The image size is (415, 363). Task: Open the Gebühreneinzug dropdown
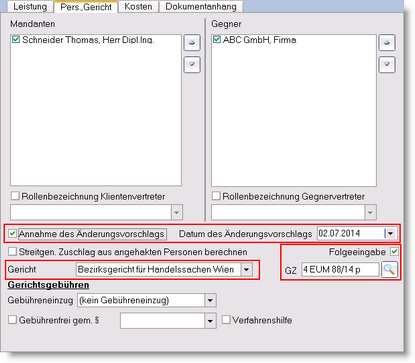click(210, 300)
